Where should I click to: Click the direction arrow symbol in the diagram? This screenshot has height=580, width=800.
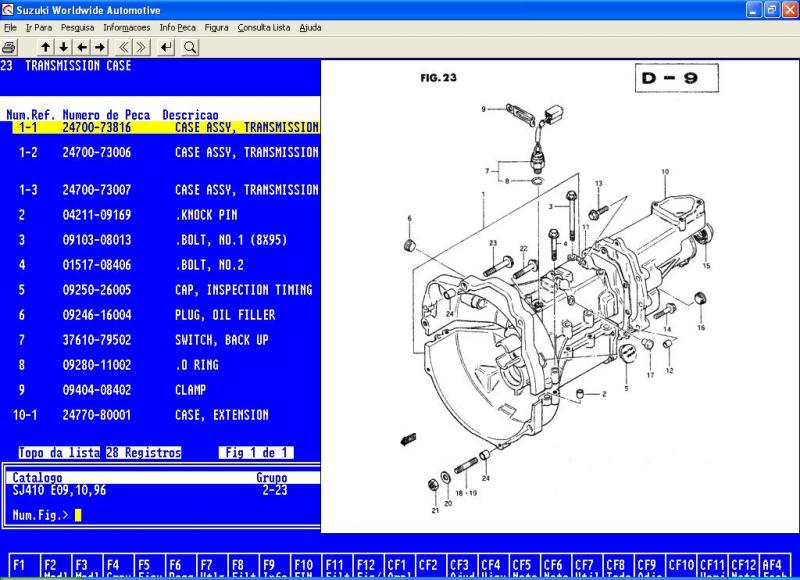[408, 439]
